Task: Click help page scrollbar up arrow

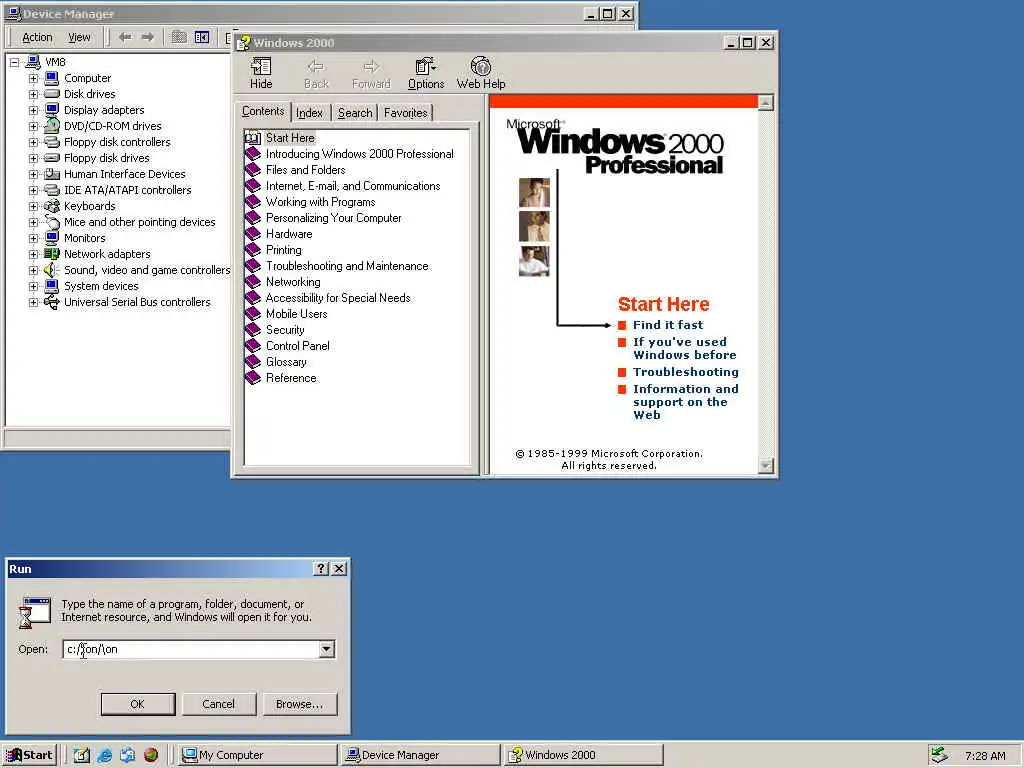Action: [x=766, y=103]
